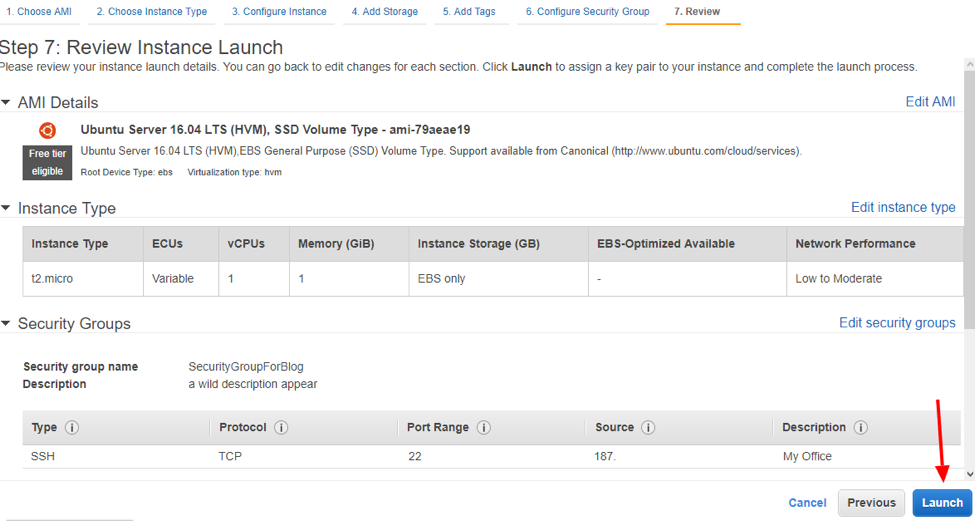Click the Ubuntu logo icon in AMI Details
975x522 pixels.
tap(47, 131)
